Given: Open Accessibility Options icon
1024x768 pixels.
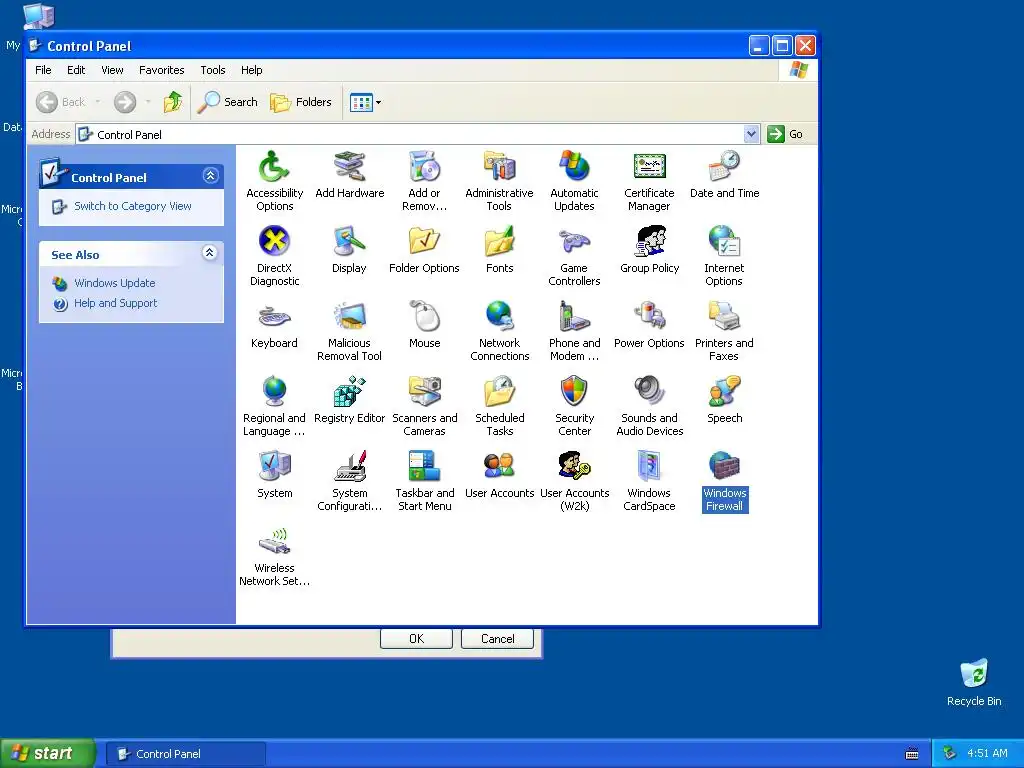Looking at the screenshot, I should [x=274, y=167].
